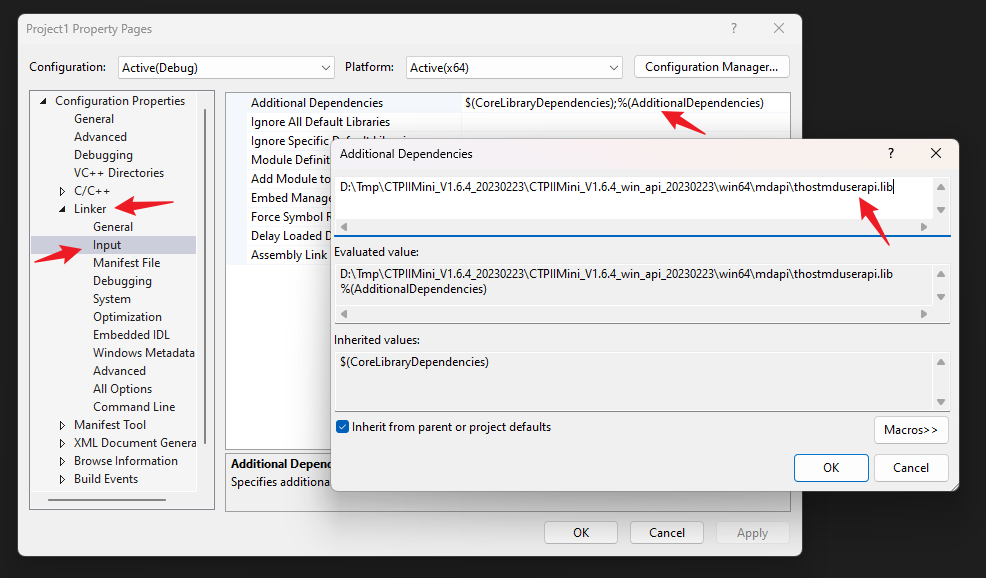Select General under Configuration Properties

[x=94, y=119]
